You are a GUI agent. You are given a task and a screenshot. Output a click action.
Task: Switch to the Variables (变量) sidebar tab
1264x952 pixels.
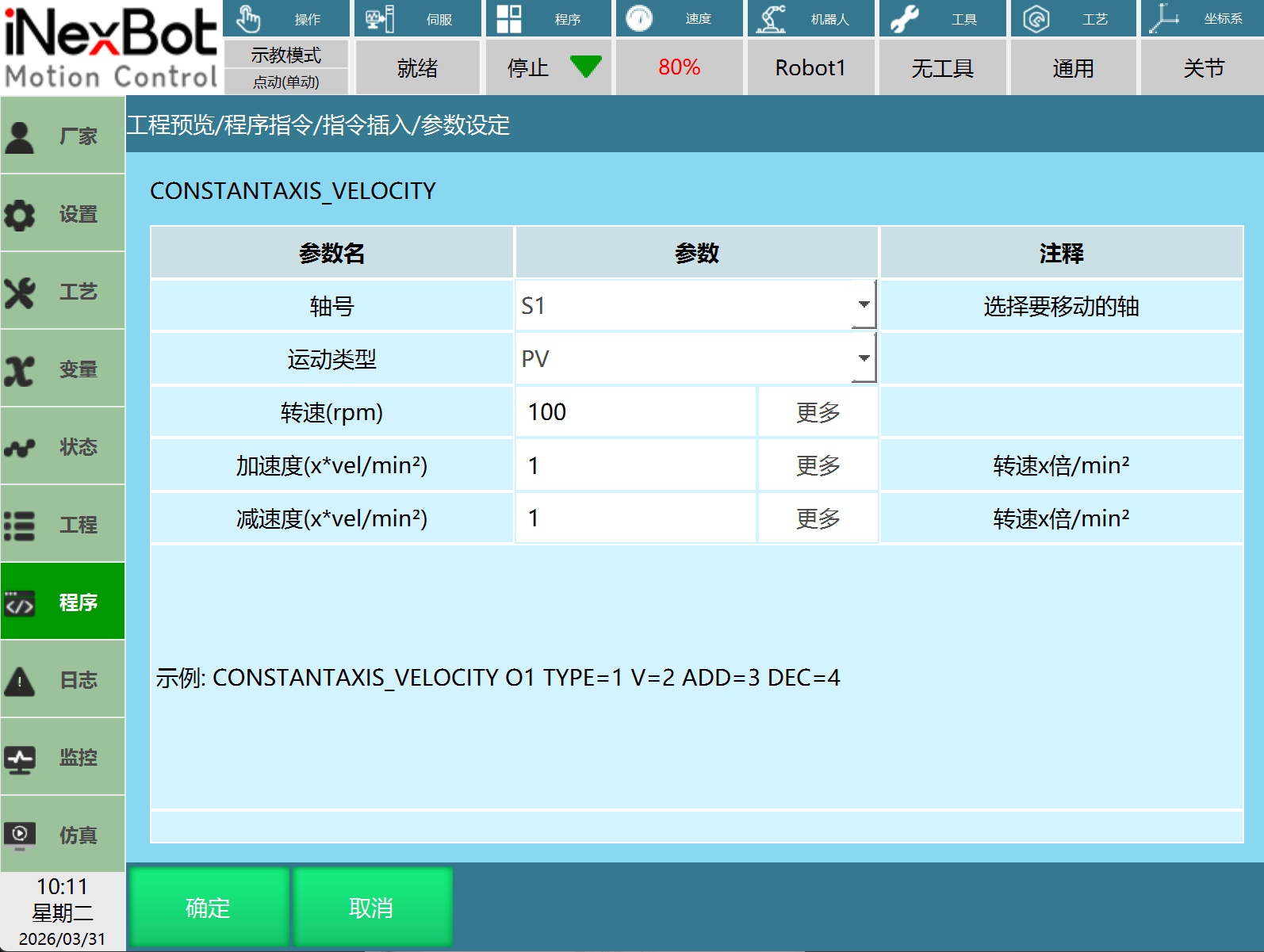[x=63, y=369]
